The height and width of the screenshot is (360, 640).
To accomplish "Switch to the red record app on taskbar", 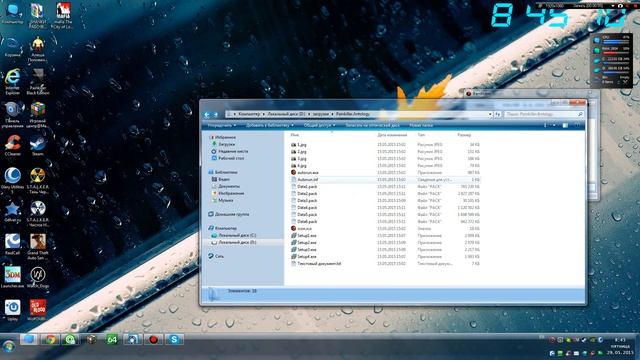I will pos(153,339).
